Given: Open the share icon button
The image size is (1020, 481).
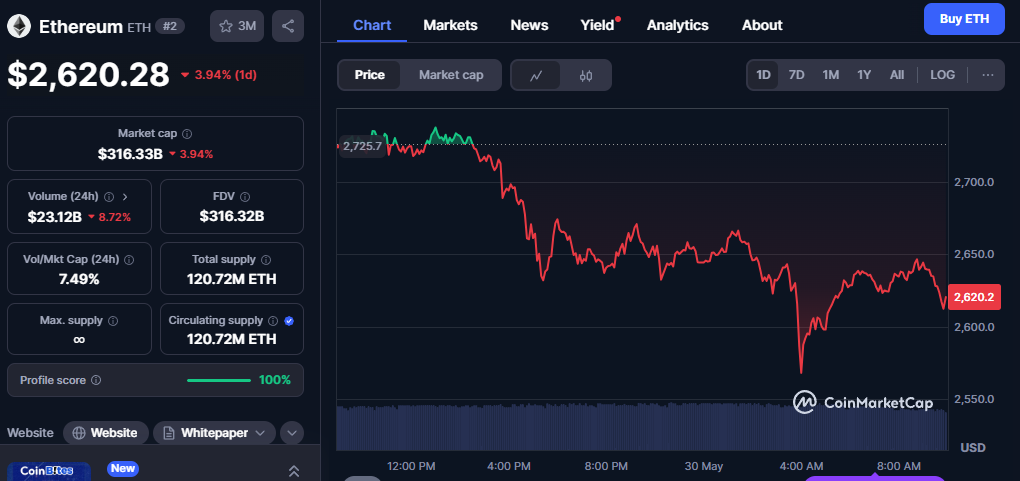Looking at the screenshot, I should pos(288,26).
